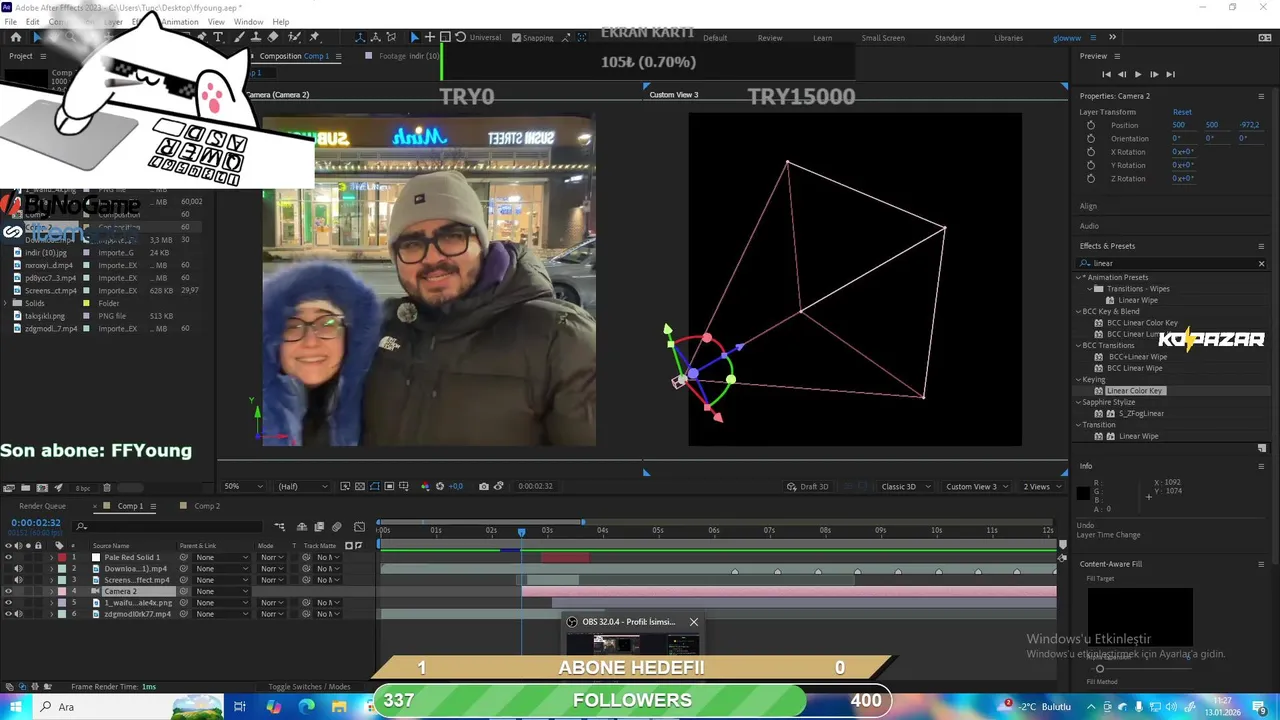This screenshot has height=720, width=1280.
Task: Click the Home icon in toolbar
Action: (16, 37)
